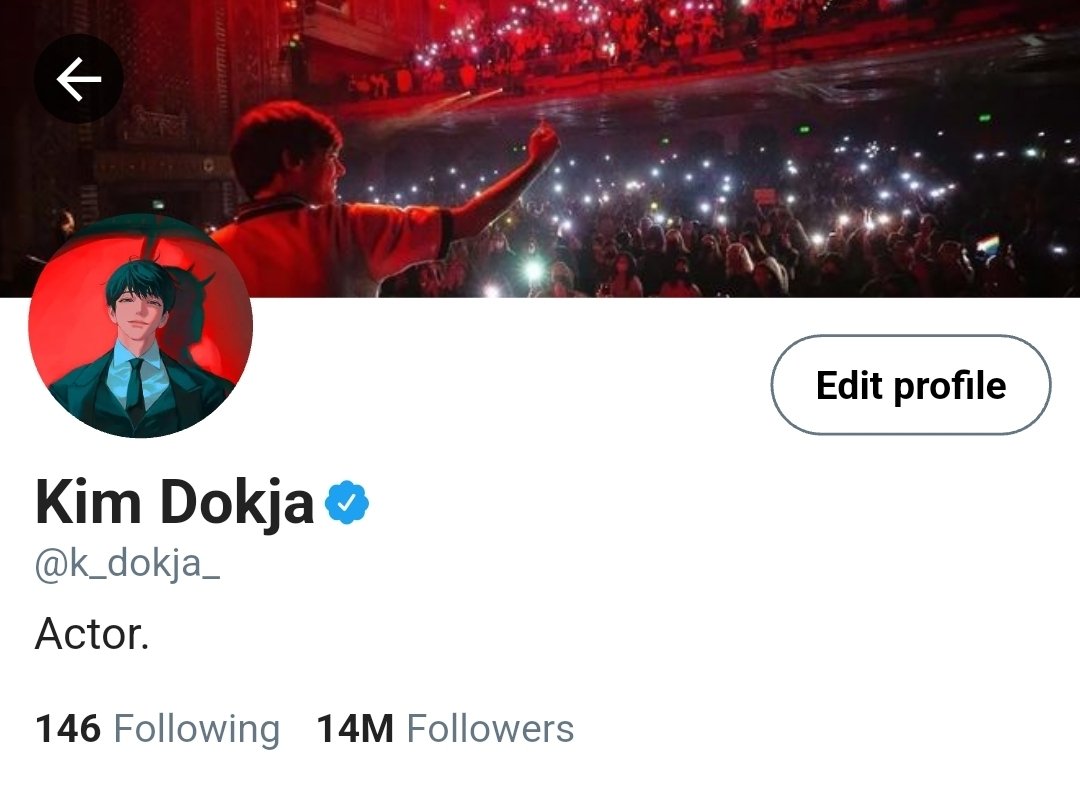This screenshot has height=787, width=1080.
Task: Tap the 14M follower count number
Action: pos(355,728)
